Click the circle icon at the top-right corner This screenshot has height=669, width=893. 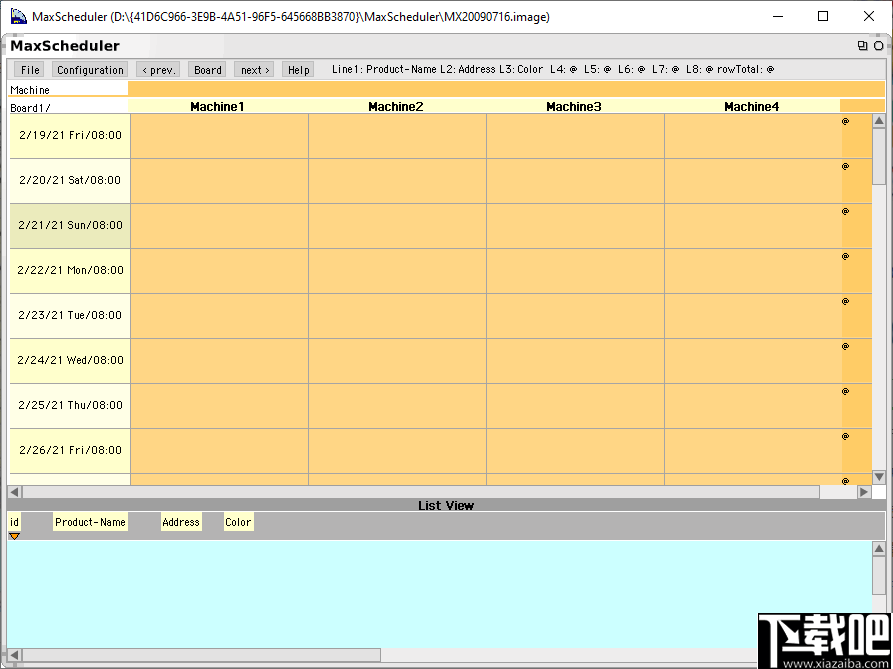[x=877, y=46]
